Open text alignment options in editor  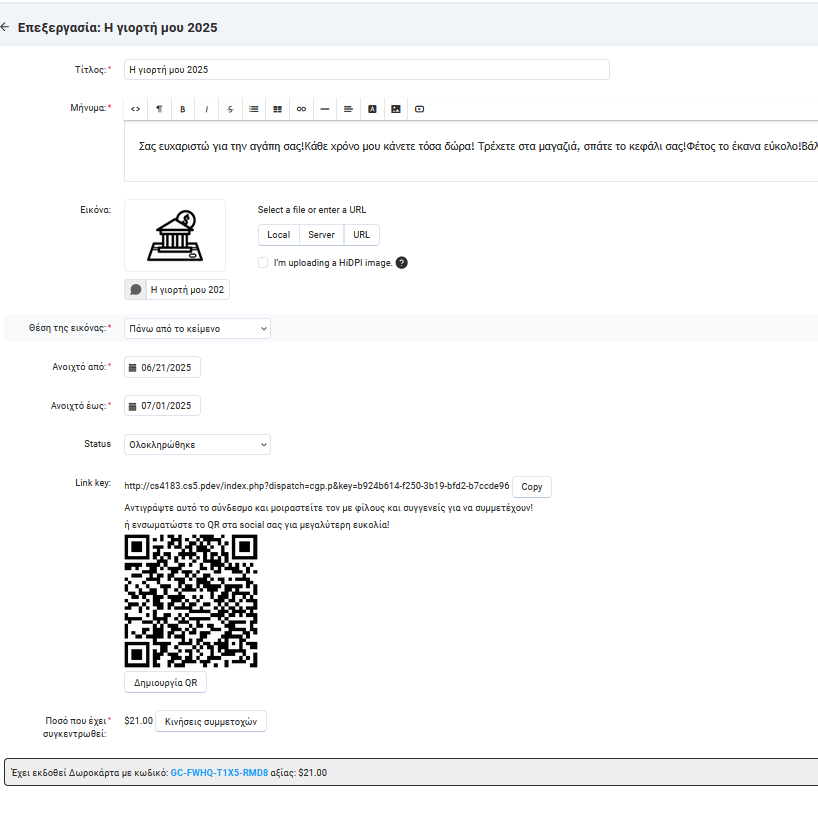(348, 109)
